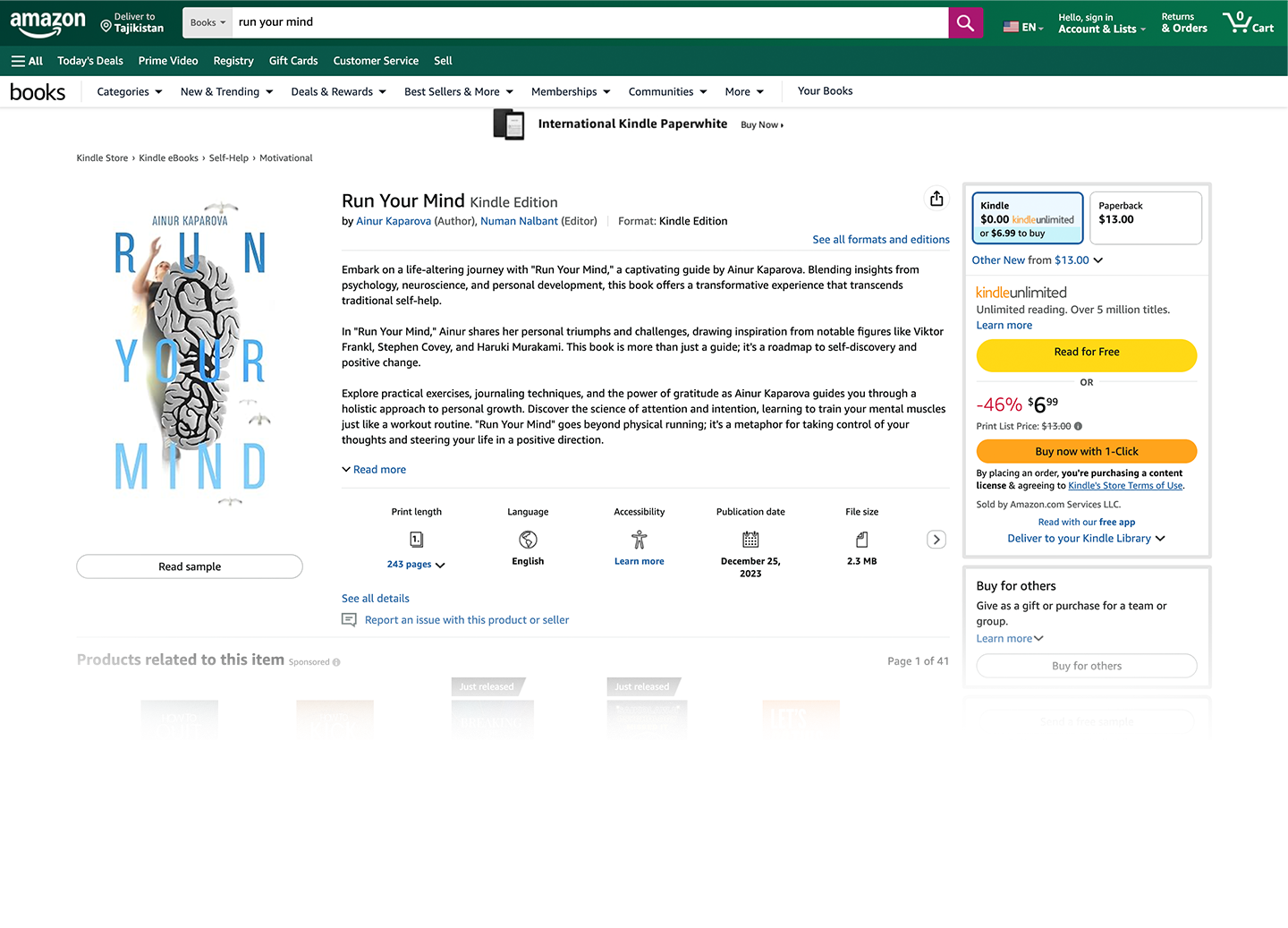This screenshot has width=1288, height=928.
Task: Click the magnifying glass search button
Action: (x=965, y=23)
